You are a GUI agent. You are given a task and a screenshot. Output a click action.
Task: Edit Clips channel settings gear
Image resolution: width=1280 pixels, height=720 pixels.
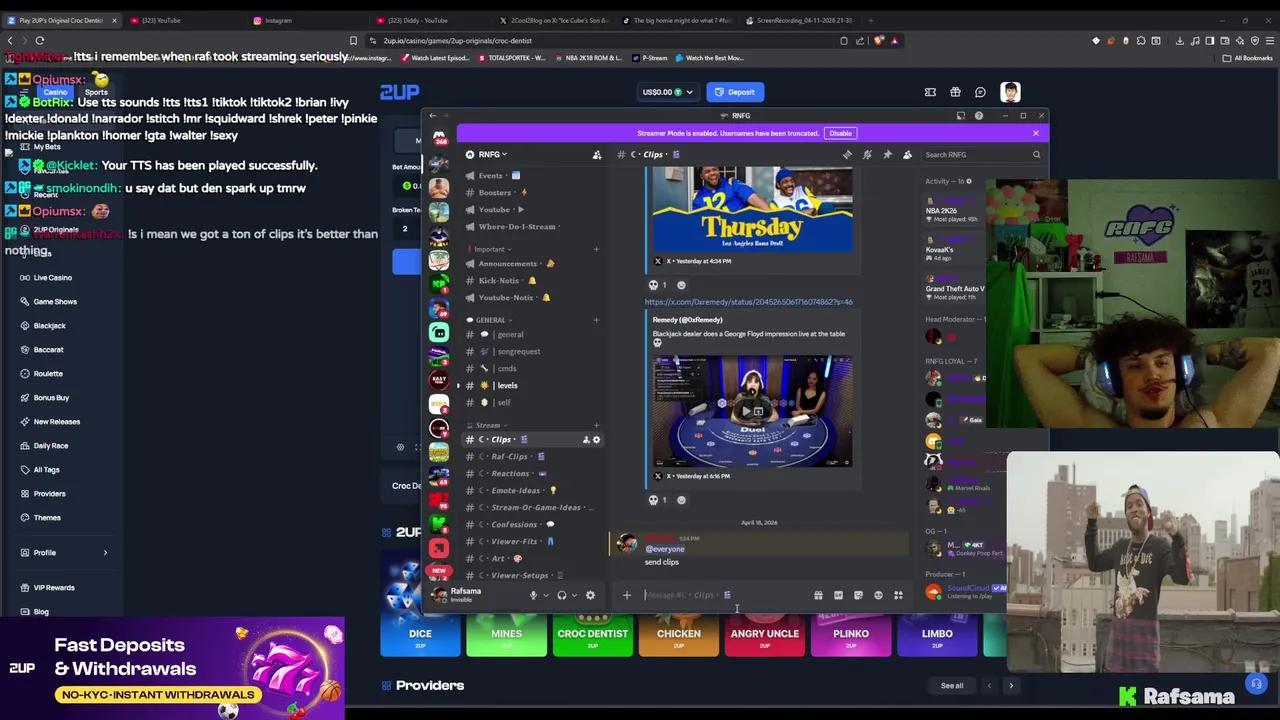pyautogui.click(x=597, y=439)
